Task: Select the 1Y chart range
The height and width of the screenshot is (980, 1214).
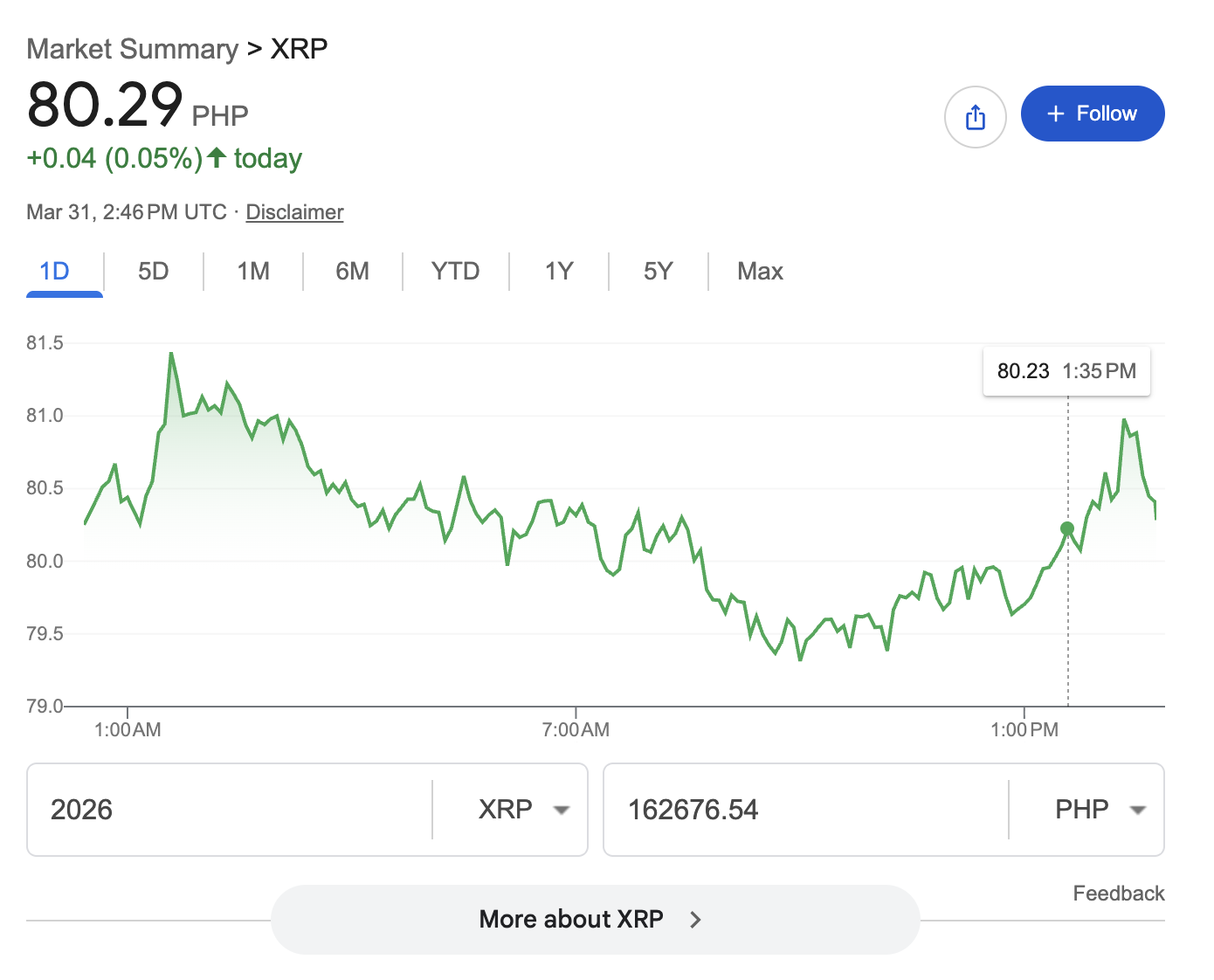Action: tap(558, 272)
